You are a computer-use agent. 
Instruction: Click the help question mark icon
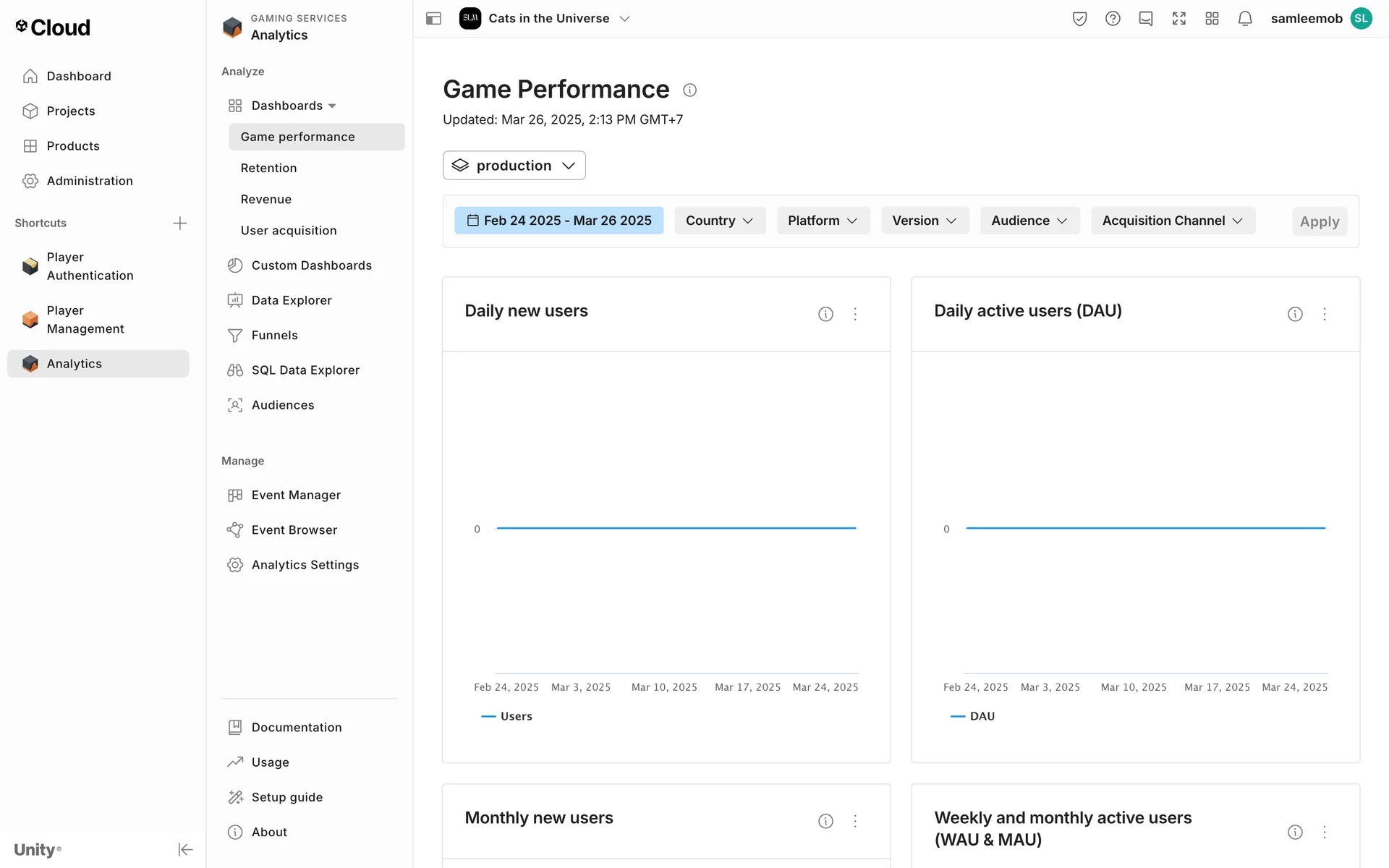[x=1113, y=19]
